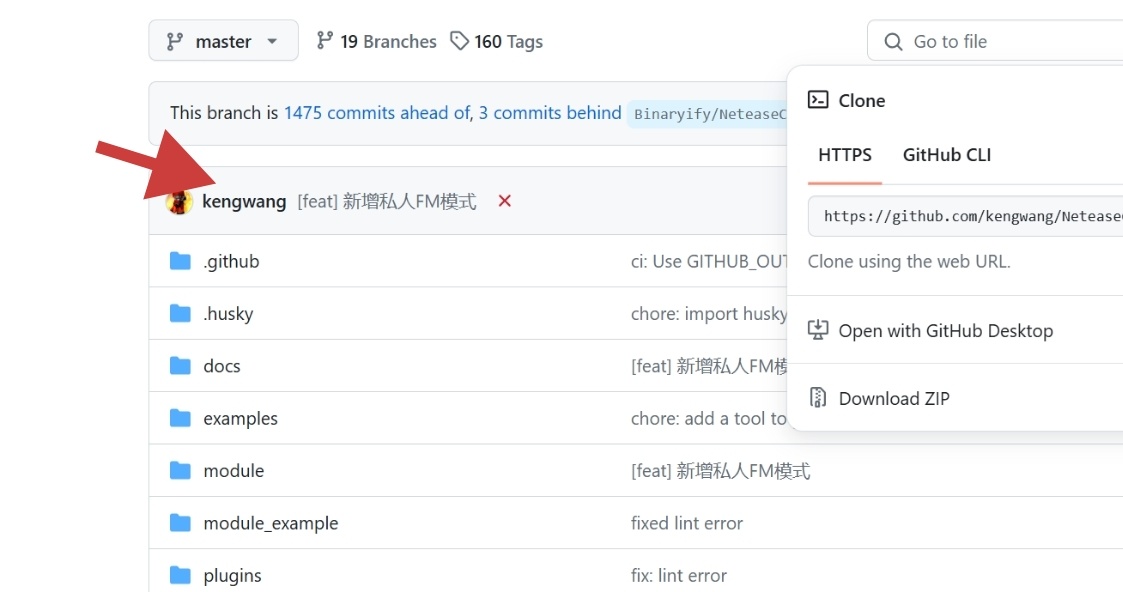Focus the Go to file search field
The image size is (1123, 592).
[x=1000, y=42]
